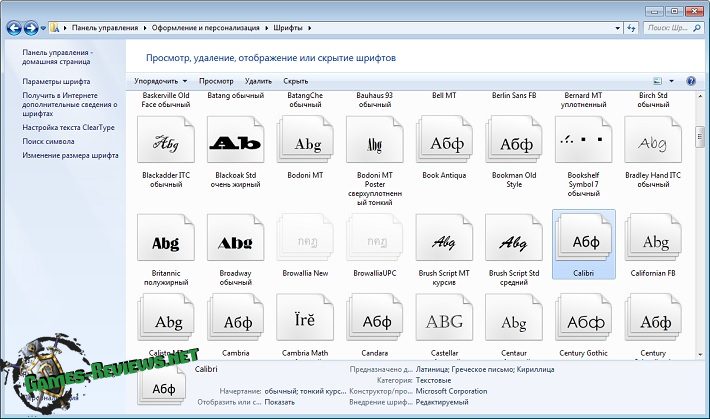Select the Bookshelf Symbol 7 font icon
Screen dimensions: 710x419
(583, 140)
